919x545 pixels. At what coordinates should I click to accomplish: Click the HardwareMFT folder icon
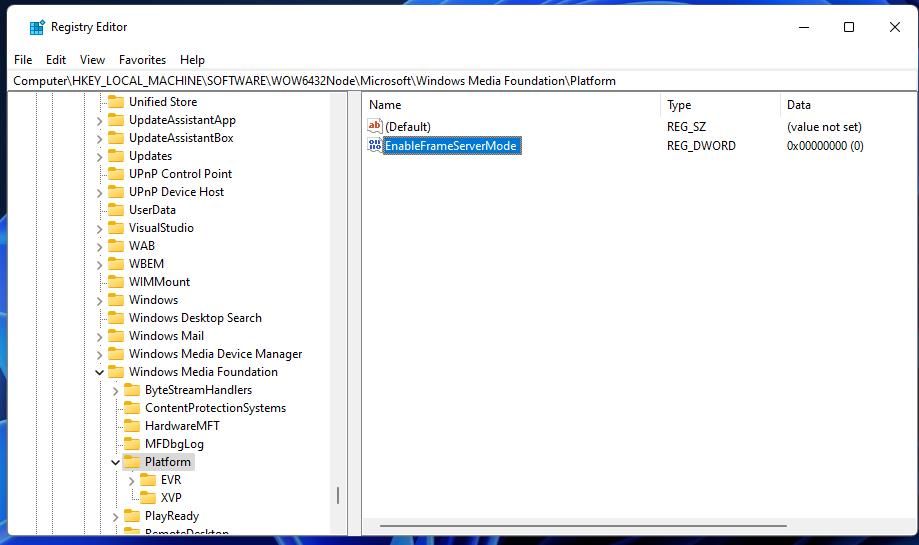click(x=132, y=425)
